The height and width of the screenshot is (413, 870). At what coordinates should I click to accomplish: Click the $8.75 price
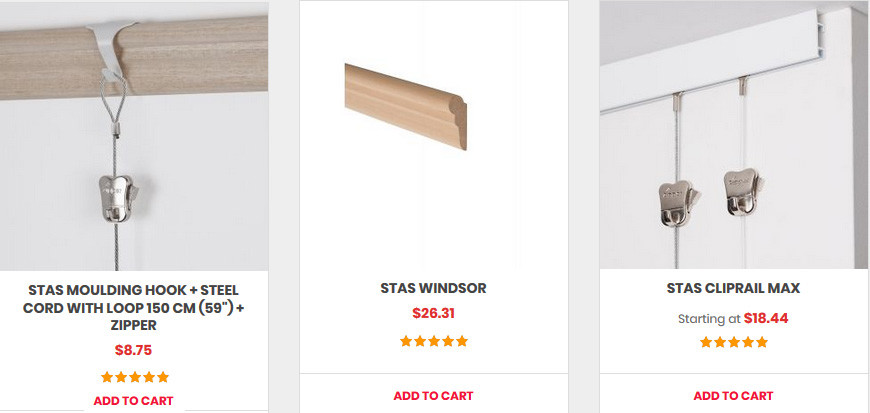pyautogui.click(x=133, y=350)
